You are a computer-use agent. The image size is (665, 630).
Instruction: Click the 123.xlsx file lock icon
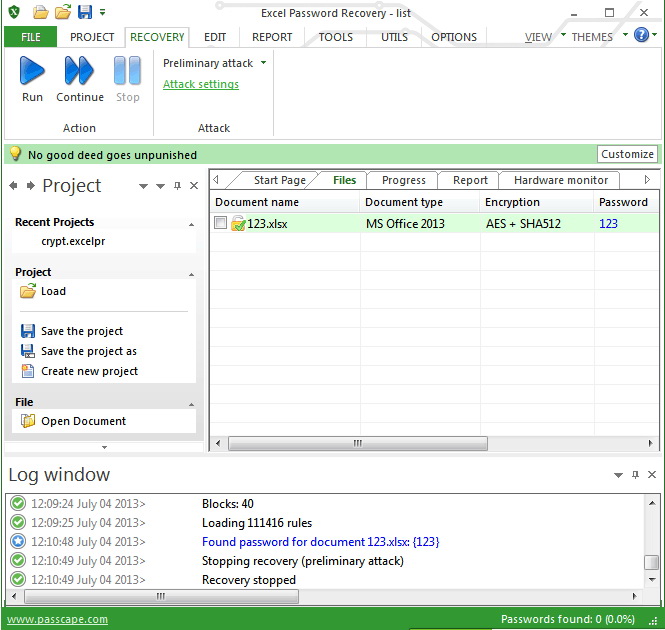pos(238,224)
